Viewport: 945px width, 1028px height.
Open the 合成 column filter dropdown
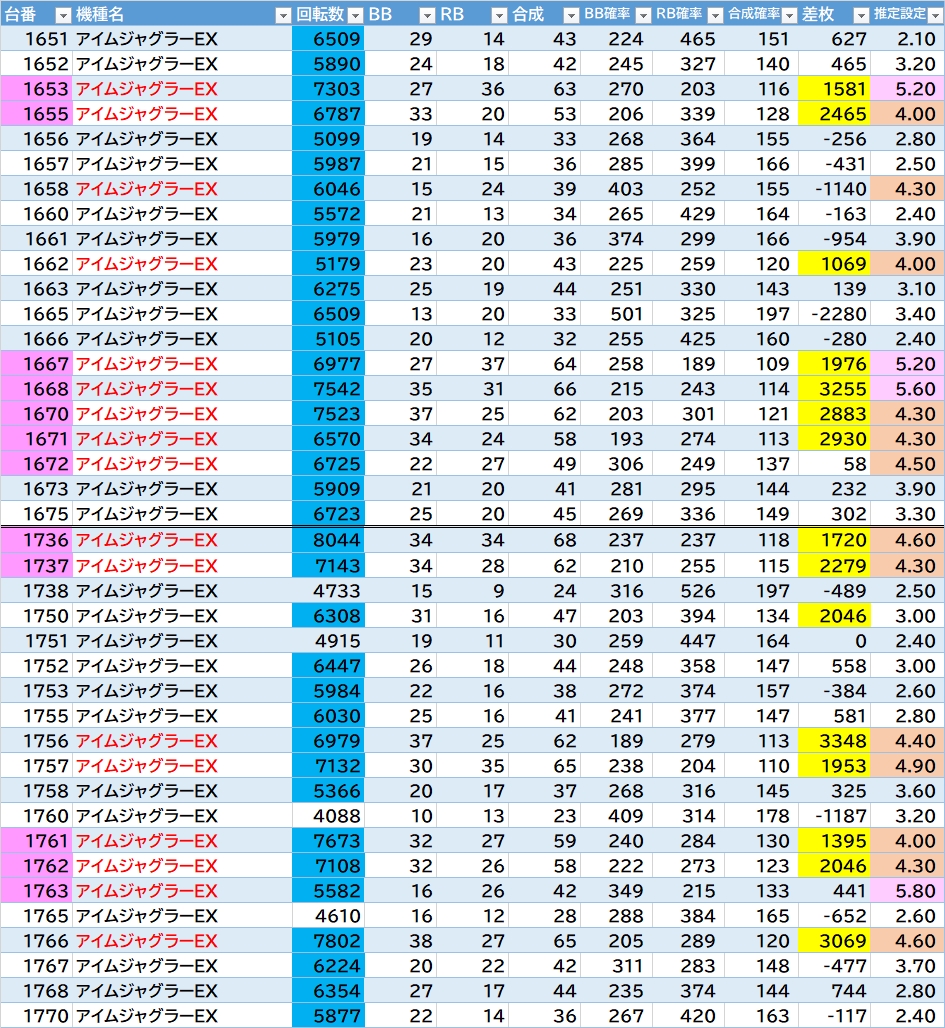pyautogui.click(x=571, y=15)
